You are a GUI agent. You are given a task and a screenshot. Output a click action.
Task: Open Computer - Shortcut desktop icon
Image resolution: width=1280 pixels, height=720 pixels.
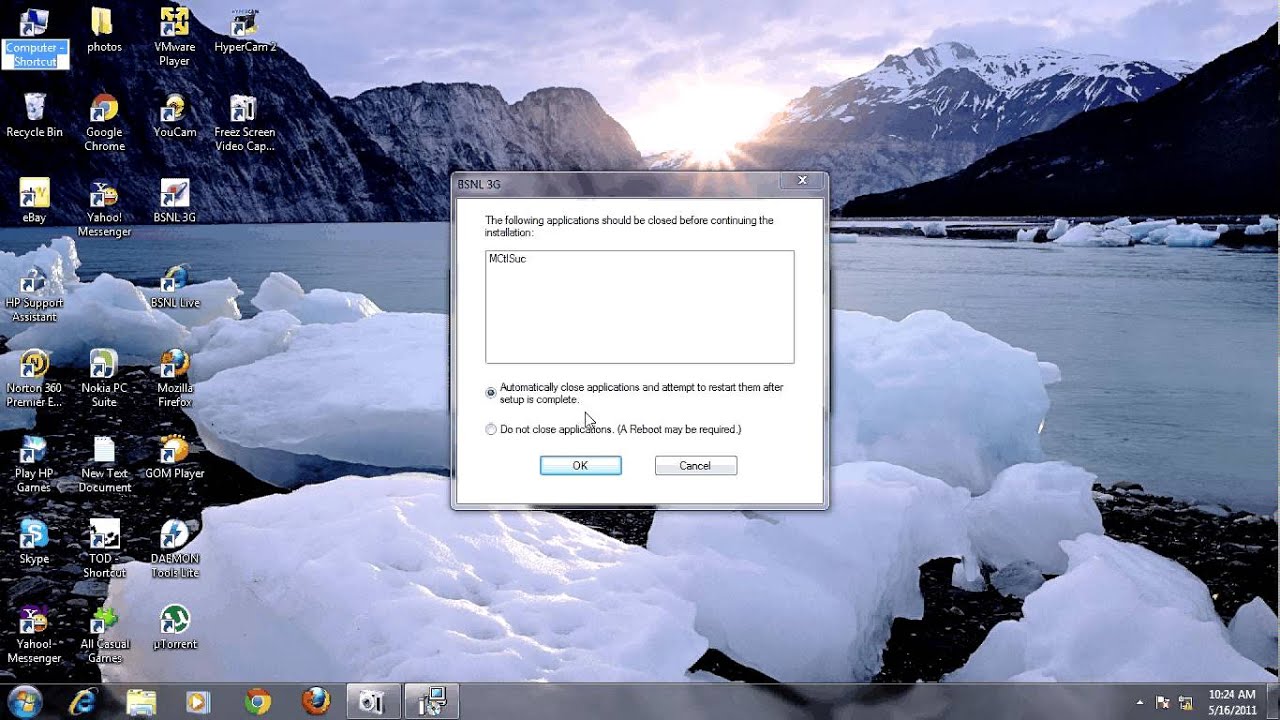coord(34,37)
